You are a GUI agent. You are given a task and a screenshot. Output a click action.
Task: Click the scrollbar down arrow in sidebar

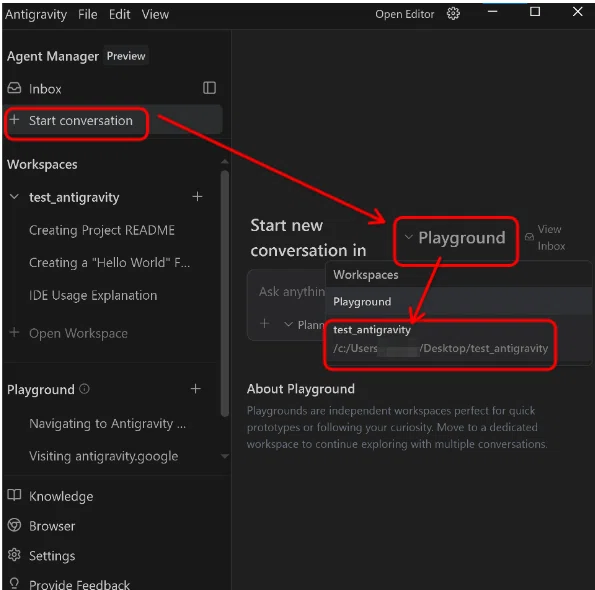tap(225, 456)
